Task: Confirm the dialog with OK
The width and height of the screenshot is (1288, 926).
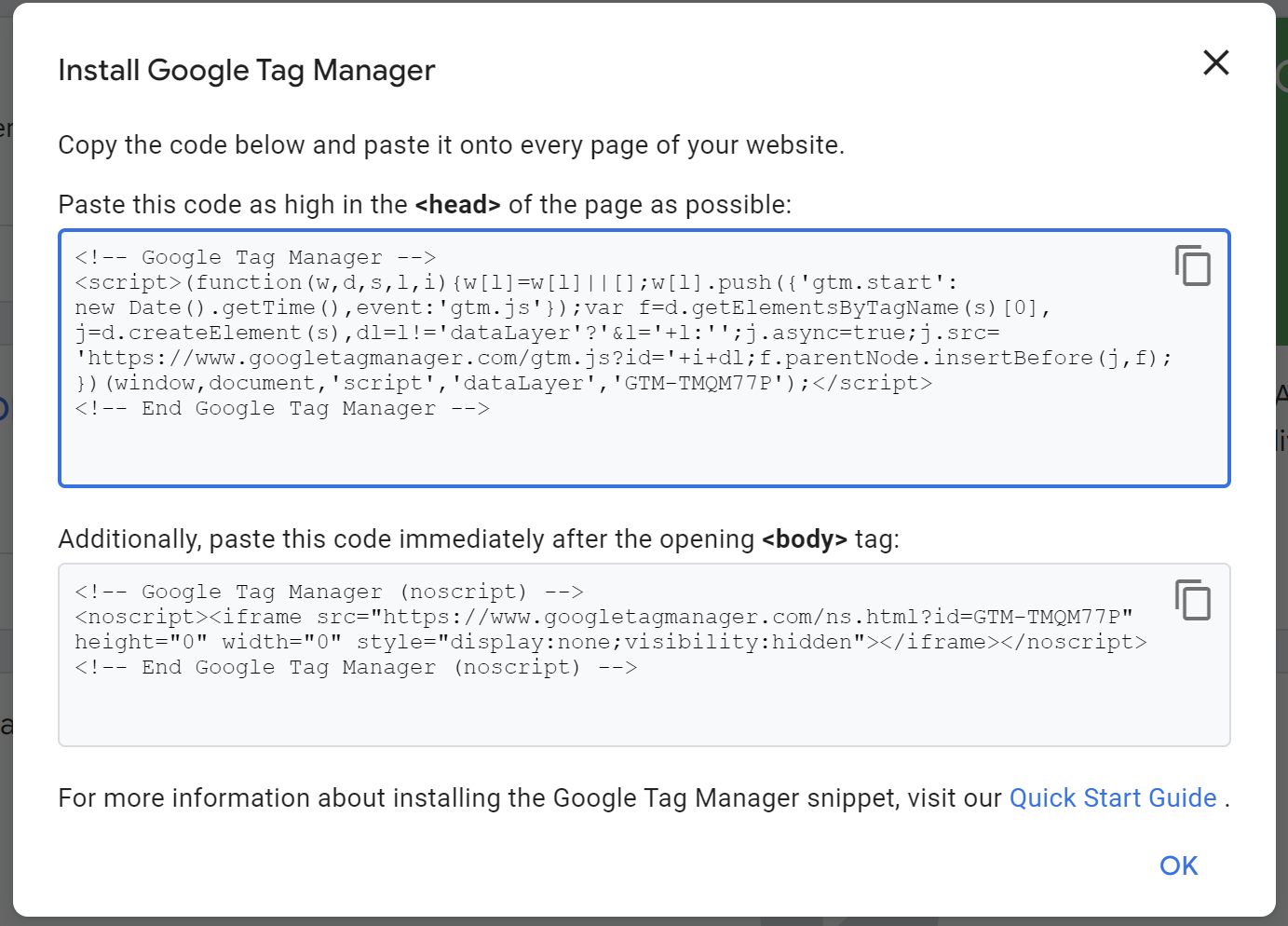Action: [1179, 865]
